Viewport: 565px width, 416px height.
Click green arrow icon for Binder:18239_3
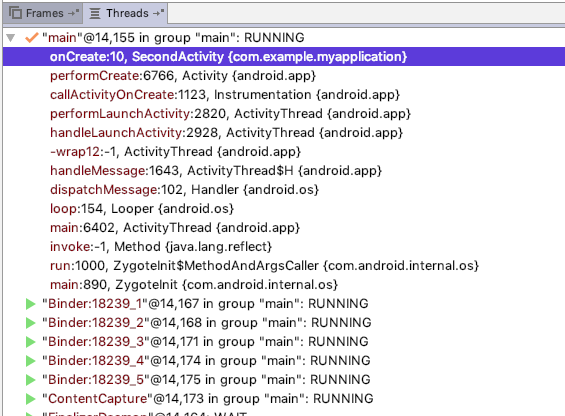(x=31, y=342)
